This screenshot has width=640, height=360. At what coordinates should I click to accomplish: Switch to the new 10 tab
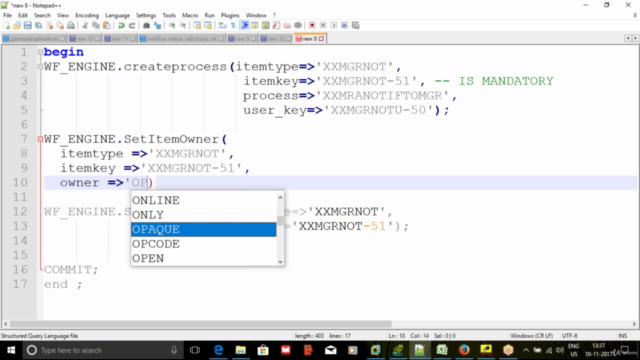84,39
